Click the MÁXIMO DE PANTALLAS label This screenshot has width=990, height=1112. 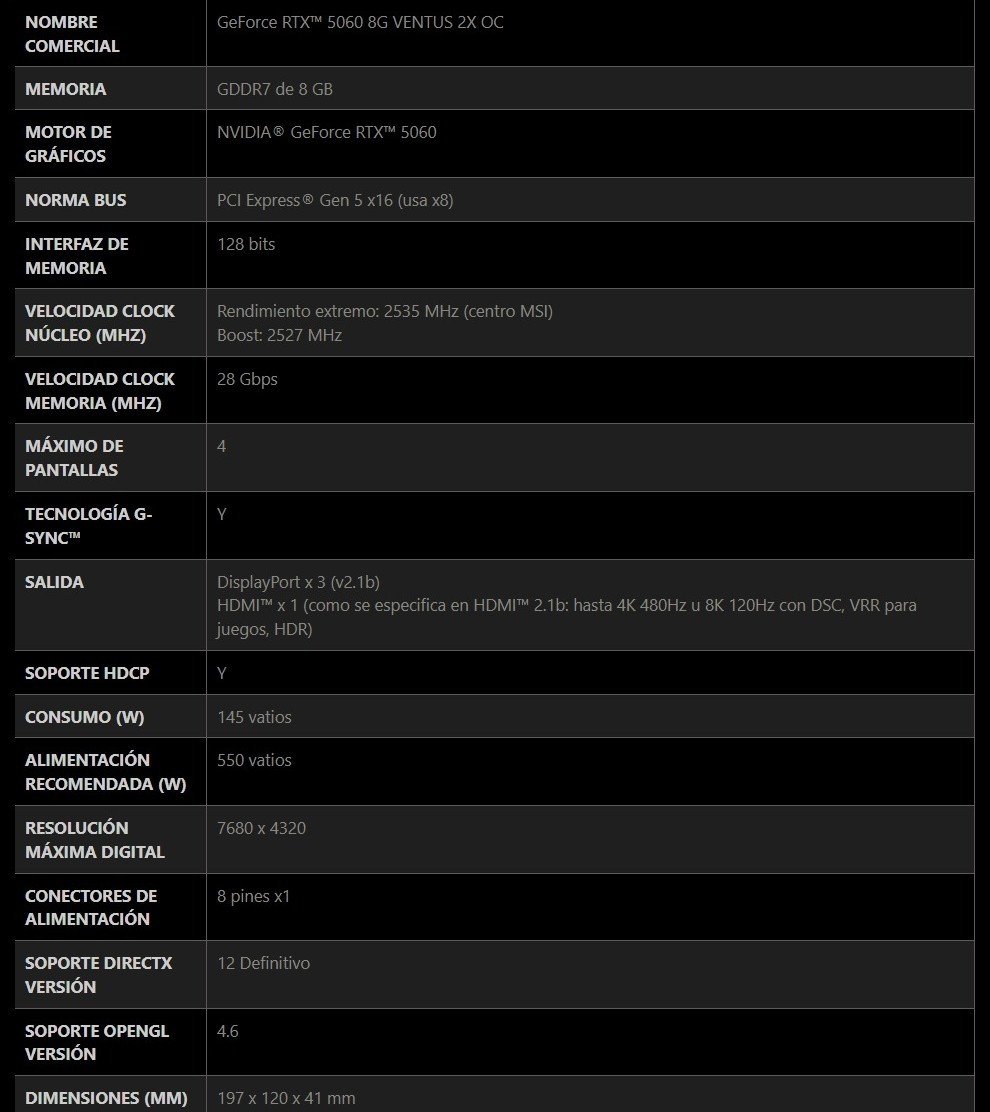click(74, 458)
